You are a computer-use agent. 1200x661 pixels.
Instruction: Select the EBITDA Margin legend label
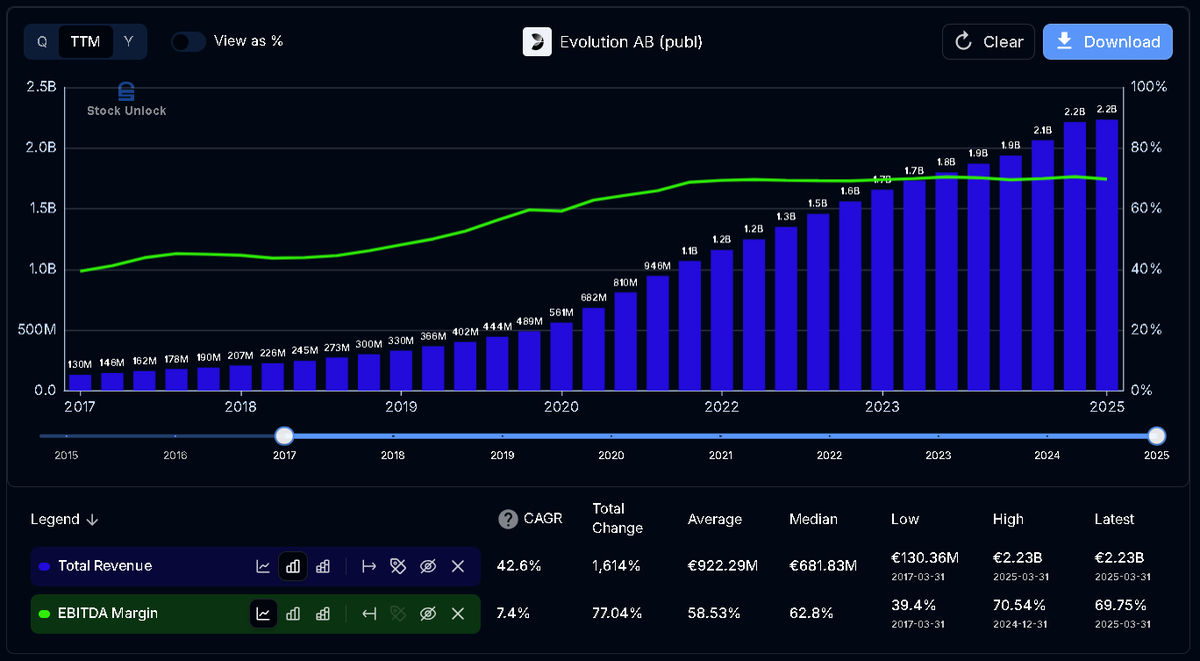click(x=108, y=613)
